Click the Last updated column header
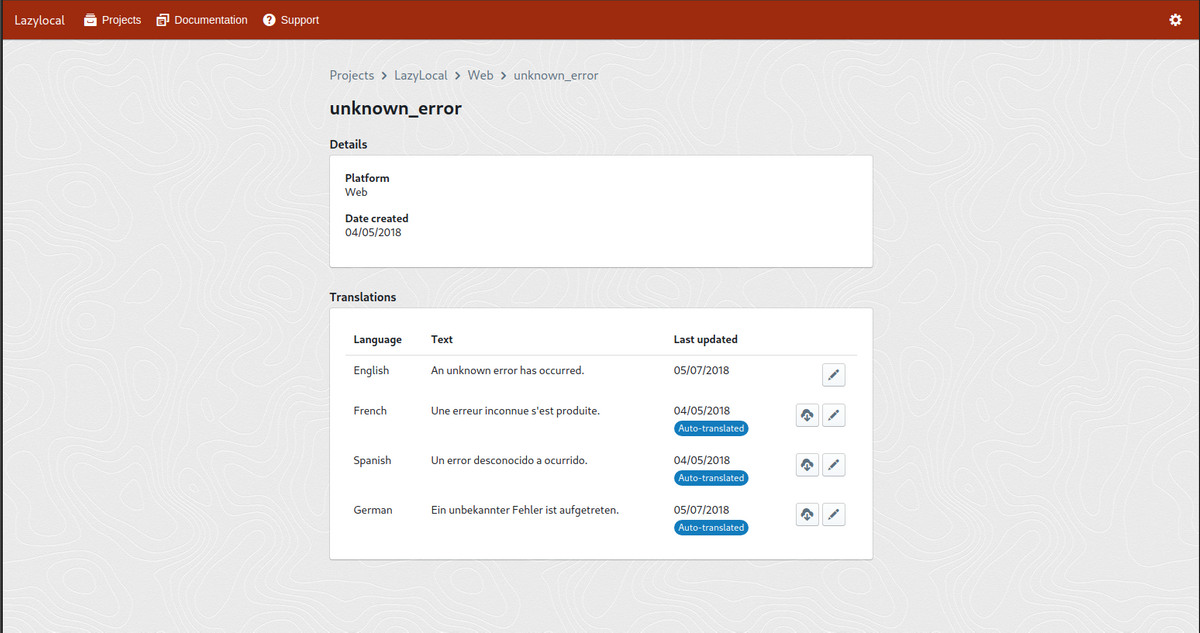This screenshot has height=633, width=1200. 705,340
